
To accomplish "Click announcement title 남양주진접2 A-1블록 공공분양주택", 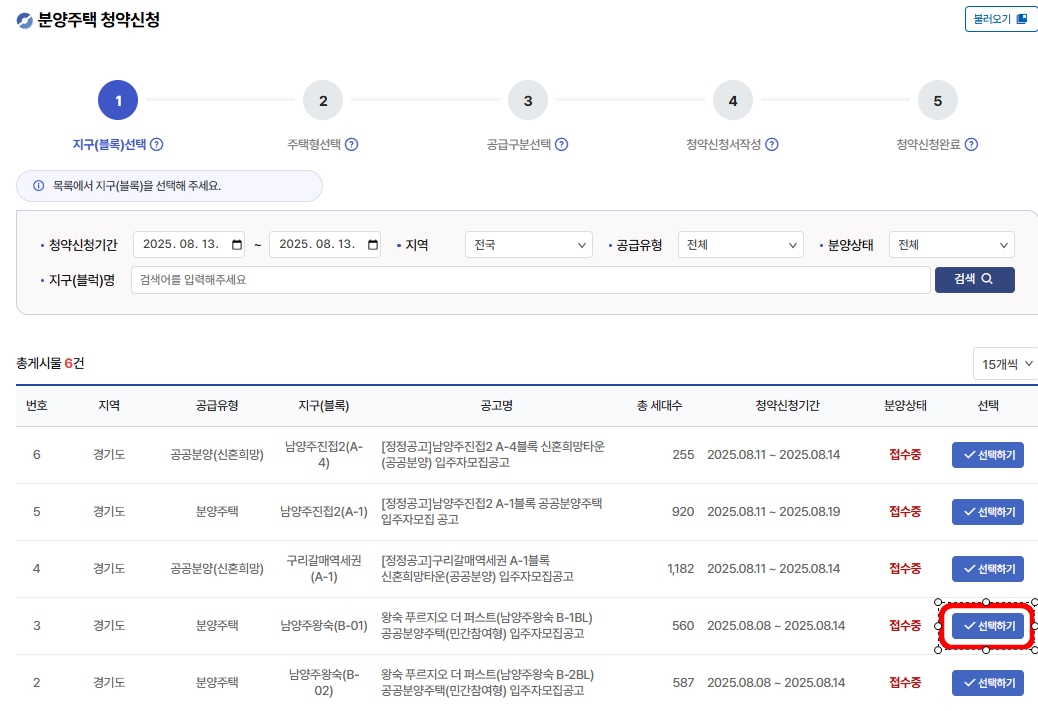I will 491,512.
